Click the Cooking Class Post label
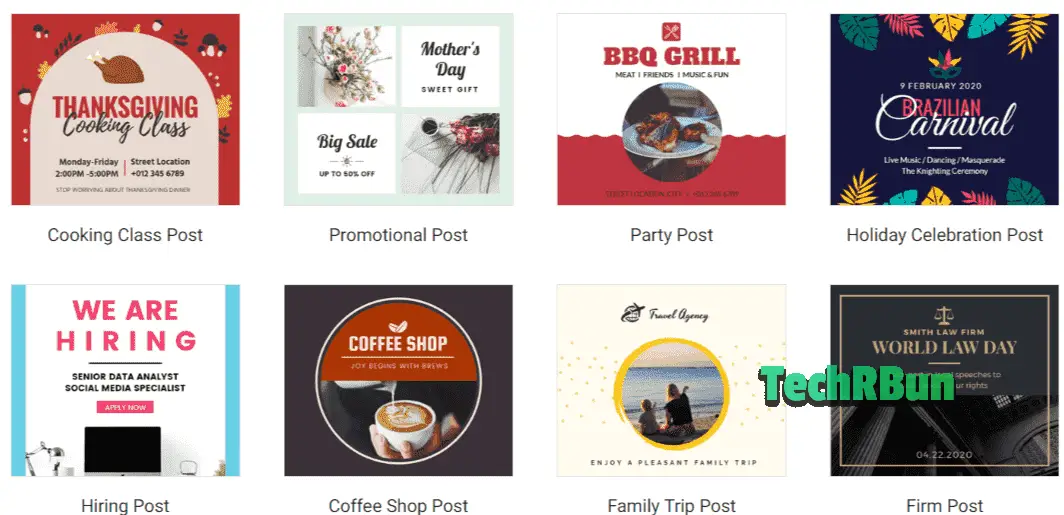This screenshot has width=1064, height=515. pos(126,235)
